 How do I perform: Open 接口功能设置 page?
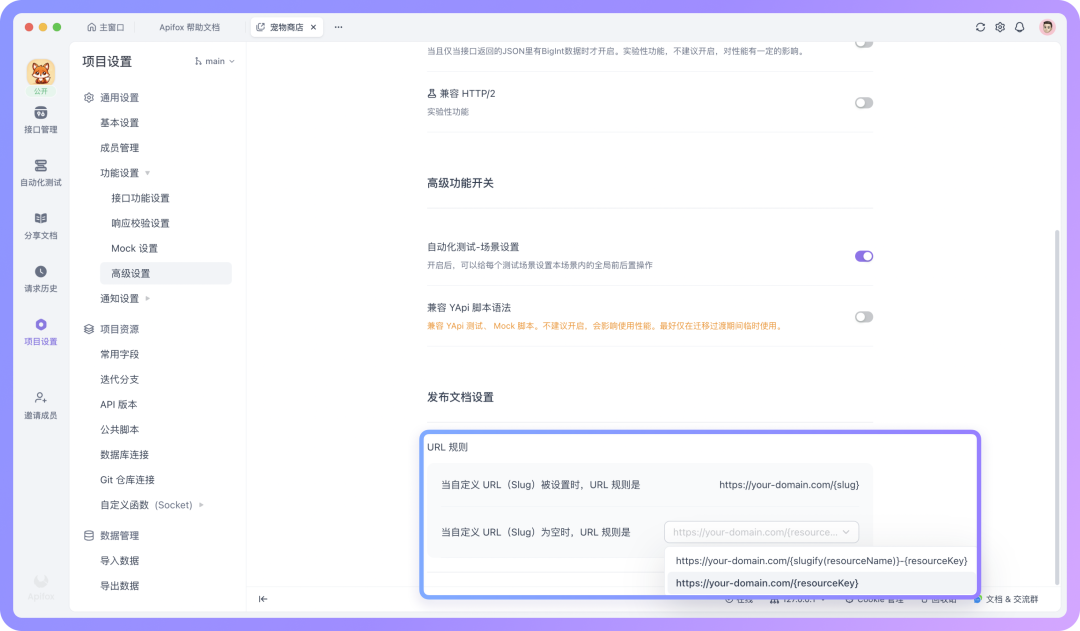(x=141, y=198)
